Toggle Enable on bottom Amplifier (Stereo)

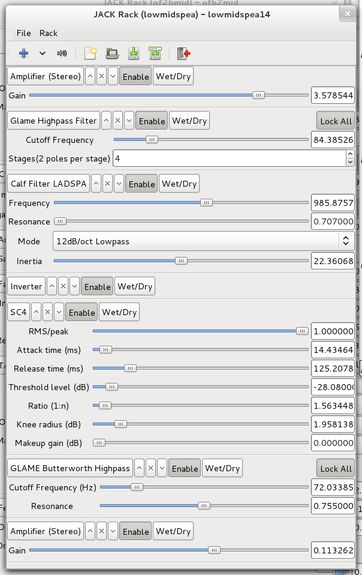pos(136,531)
